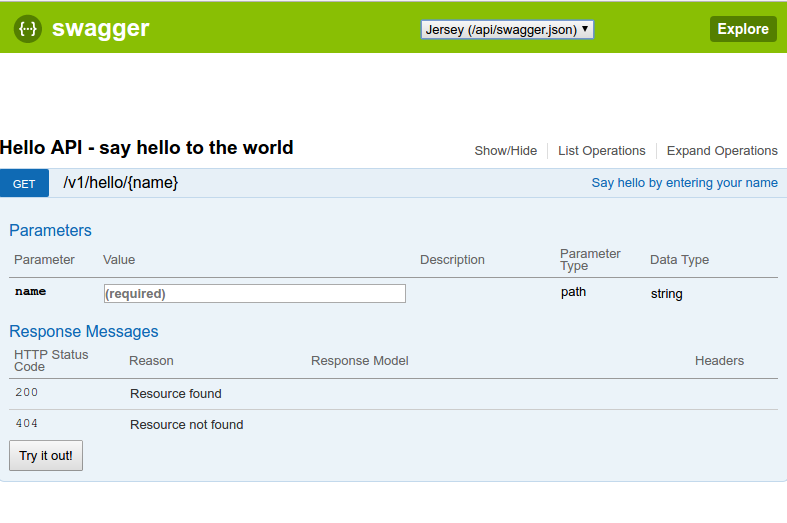Select the 200 status code row

click(x=27, y=393)
